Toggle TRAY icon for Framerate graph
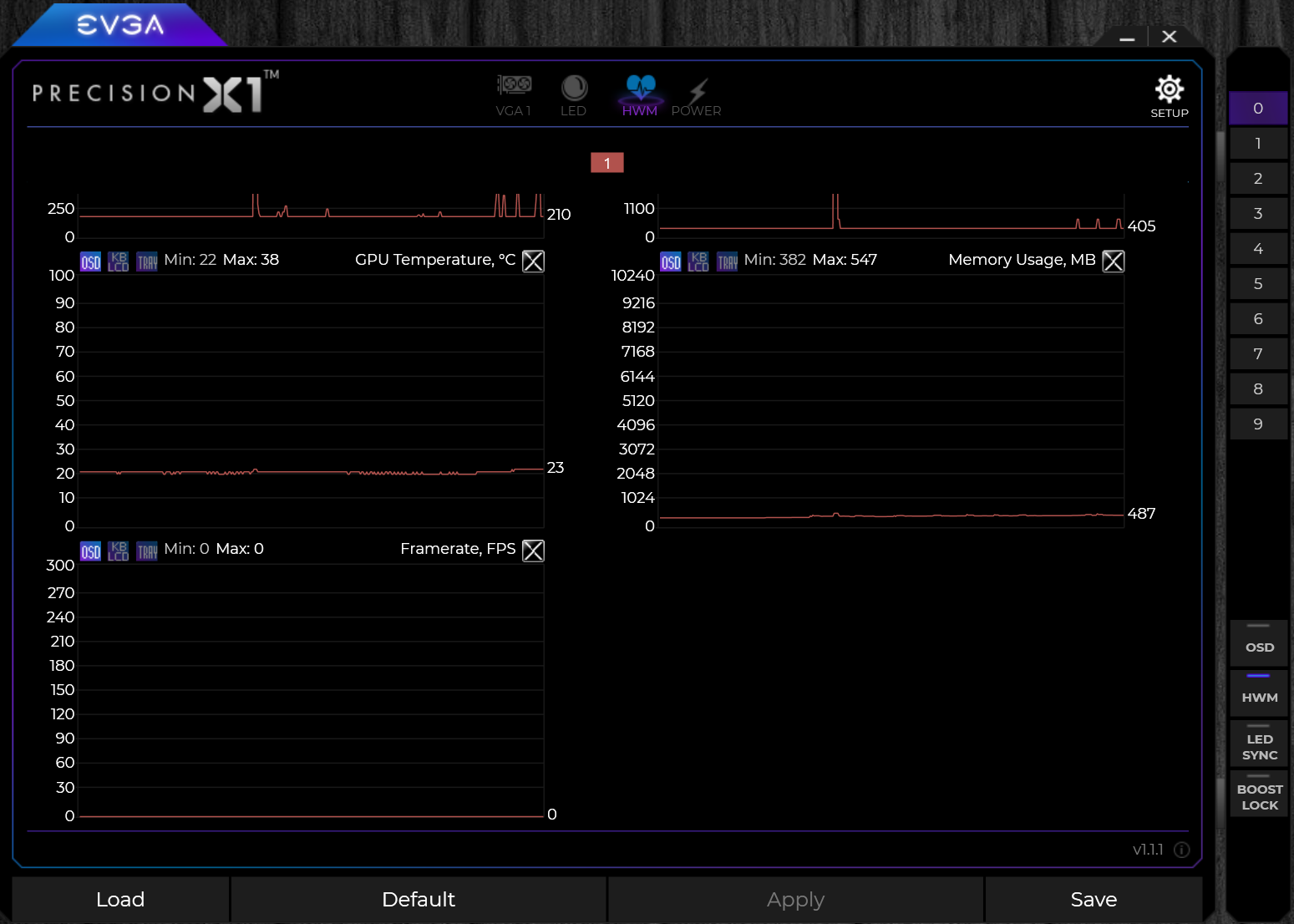The height and width of the screenshot is (924, 1294). click(x=147, y=551)
